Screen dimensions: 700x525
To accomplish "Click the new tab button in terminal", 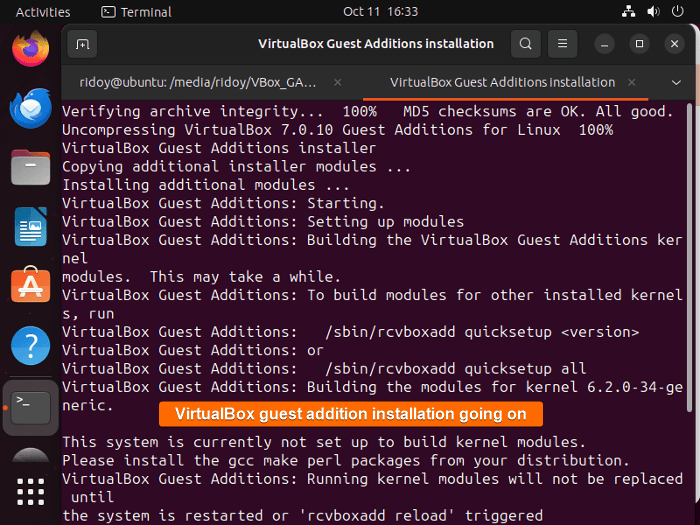I will click(x=82, y=44).
